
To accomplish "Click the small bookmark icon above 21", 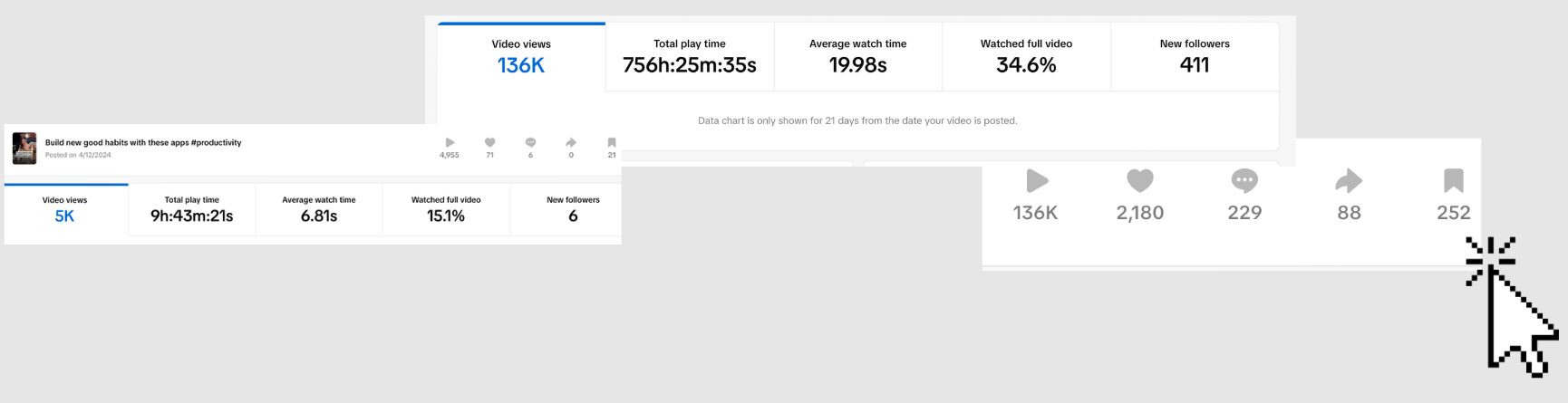I will pos(612,143).
